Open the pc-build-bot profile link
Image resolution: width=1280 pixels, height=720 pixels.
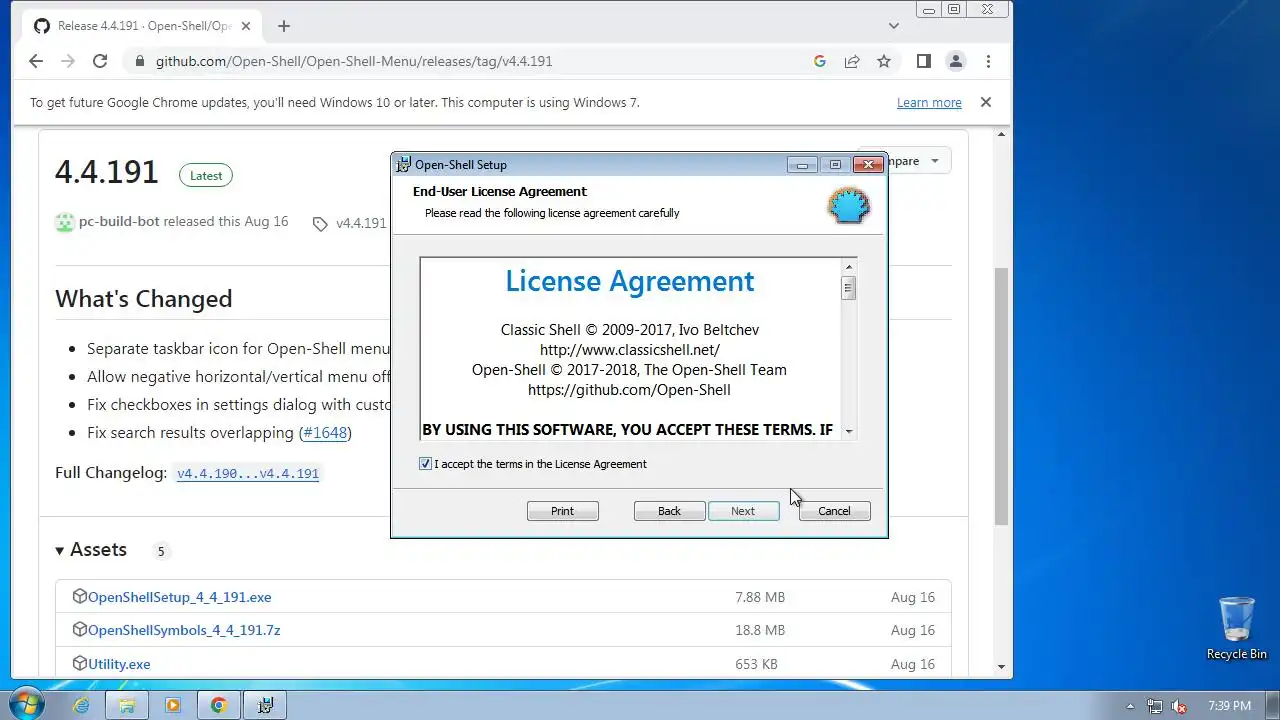[x=119, y=221]
